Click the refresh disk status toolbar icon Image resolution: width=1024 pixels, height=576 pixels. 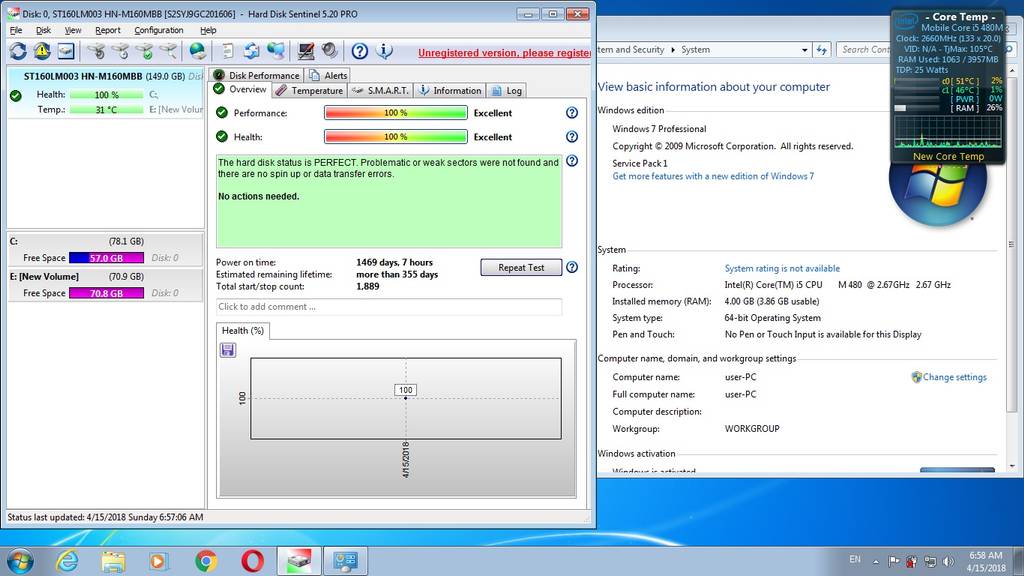[x=18, y=51]
